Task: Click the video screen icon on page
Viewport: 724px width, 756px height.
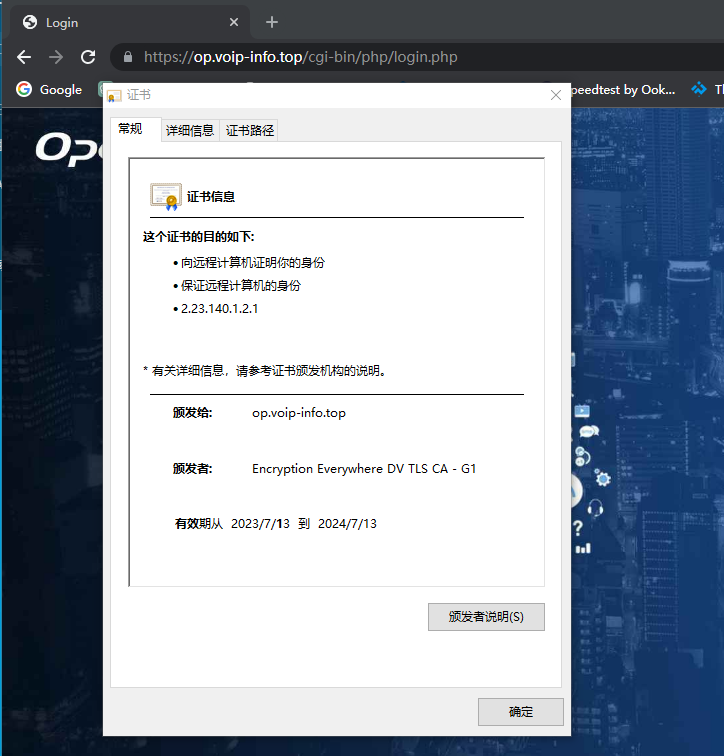Action: pos(582,411)
